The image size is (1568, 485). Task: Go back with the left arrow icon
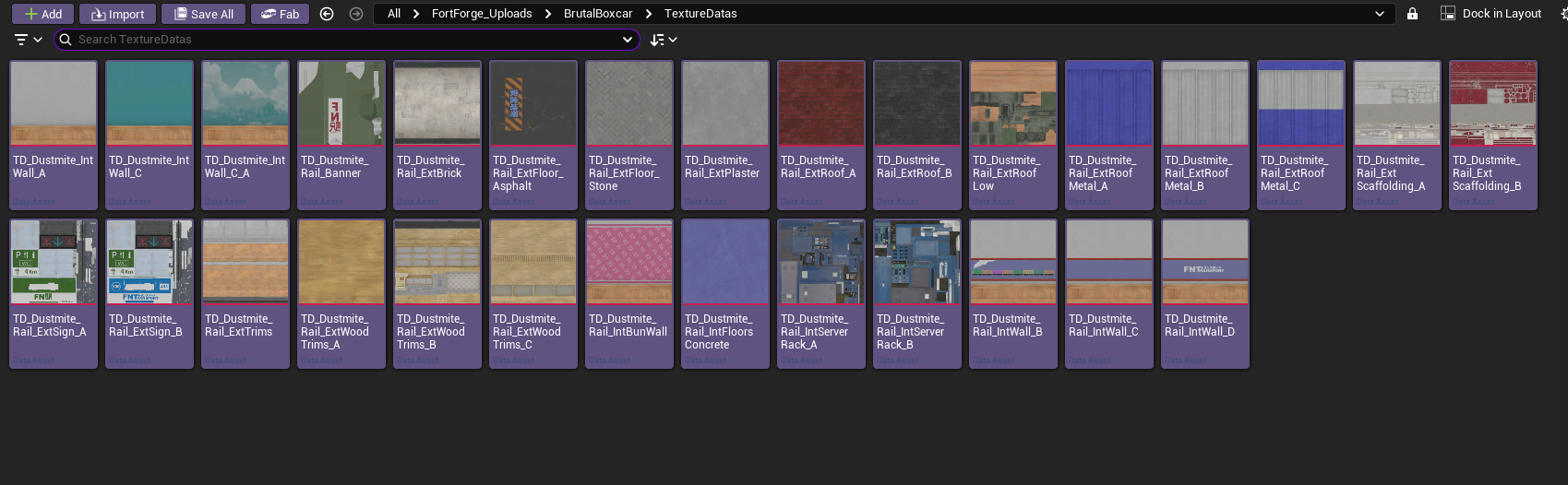click(x=327, y=14)
